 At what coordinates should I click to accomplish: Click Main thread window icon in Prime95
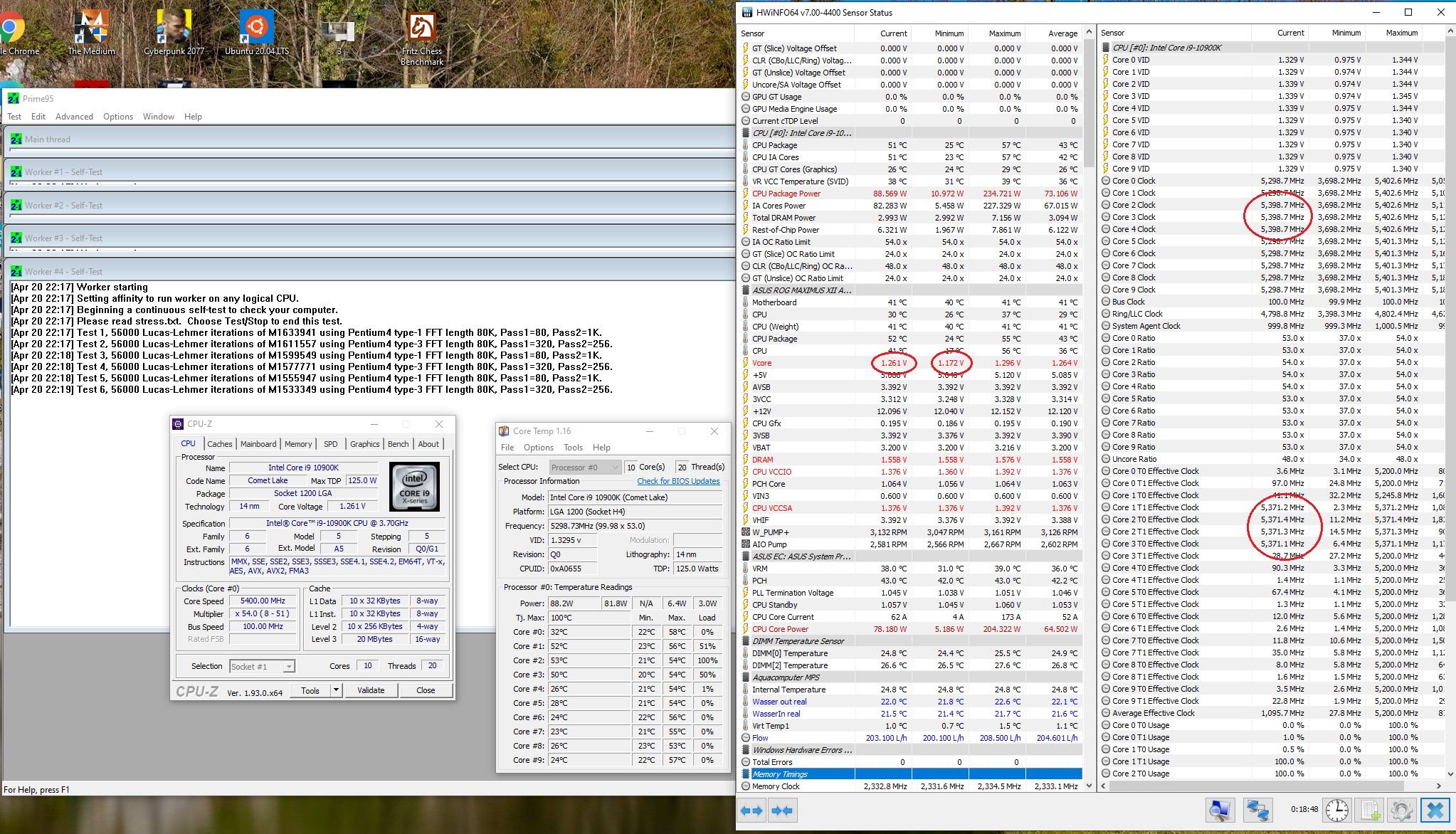coord(16,139)
